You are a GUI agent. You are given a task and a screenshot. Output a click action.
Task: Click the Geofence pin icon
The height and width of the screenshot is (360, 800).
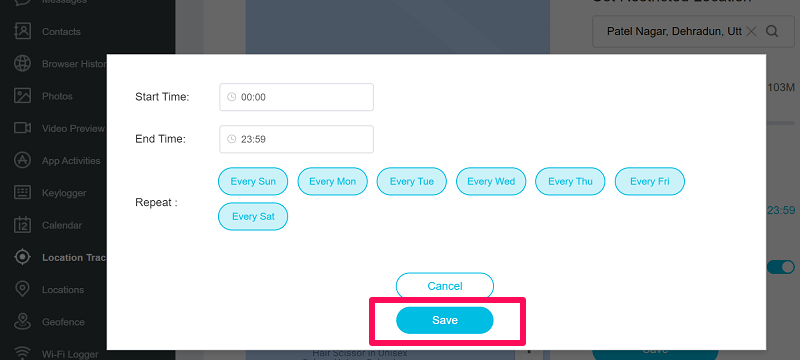click(22, 322)
